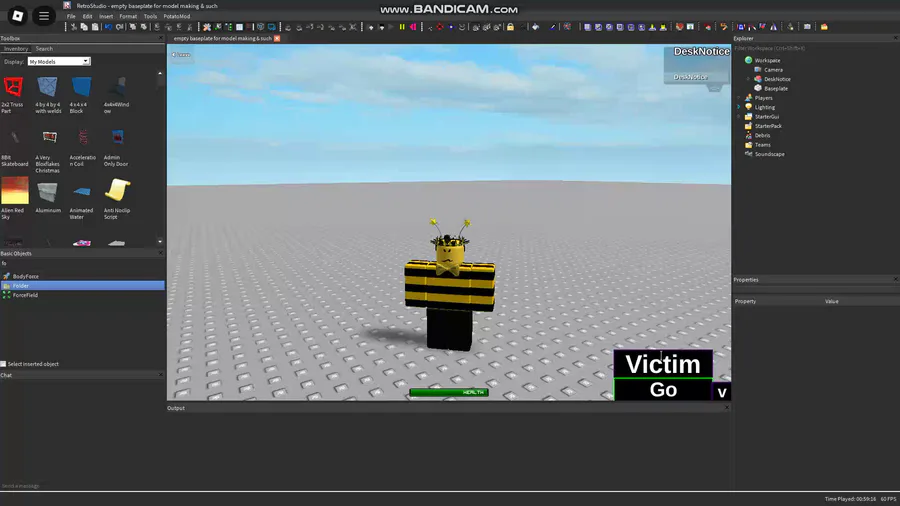Select StarterGui in Explorer
The height and width of the screenshot is (506, 900).
coord(766,116)
